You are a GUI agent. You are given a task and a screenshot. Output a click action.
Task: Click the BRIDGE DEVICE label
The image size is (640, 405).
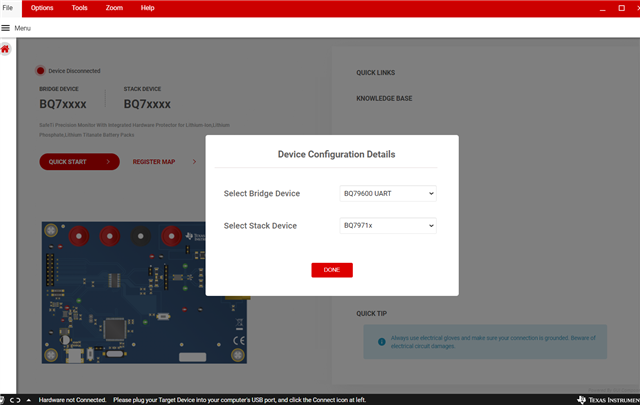click(x=59, y=89)
